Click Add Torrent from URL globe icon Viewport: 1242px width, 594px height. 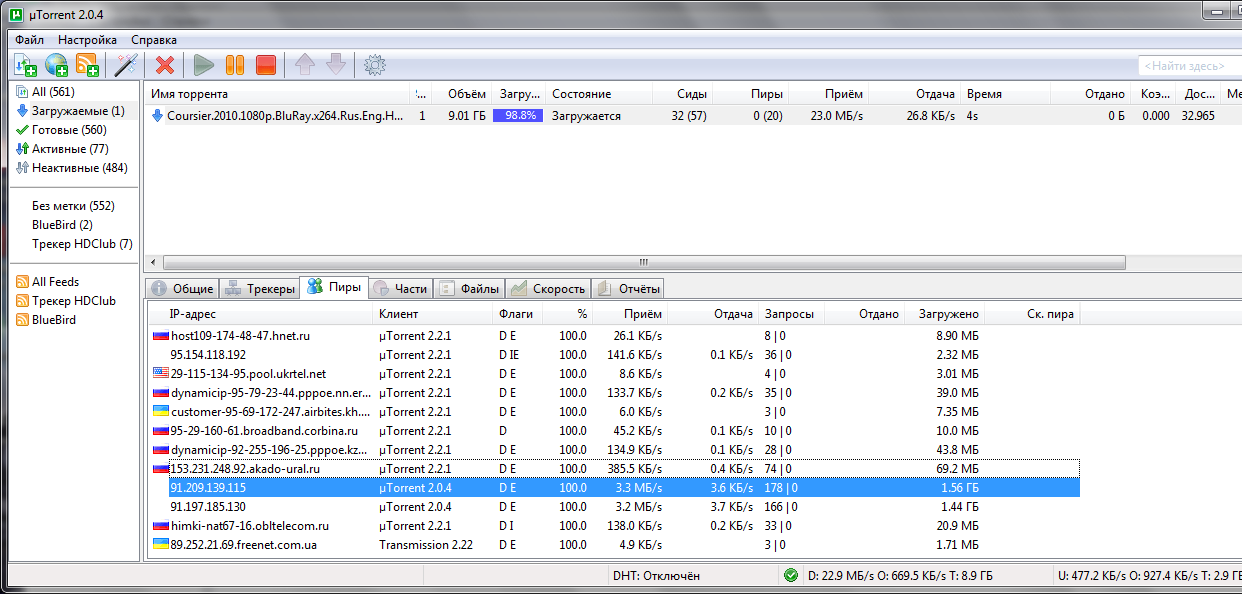pyautogui.click(x=57, y=65)
